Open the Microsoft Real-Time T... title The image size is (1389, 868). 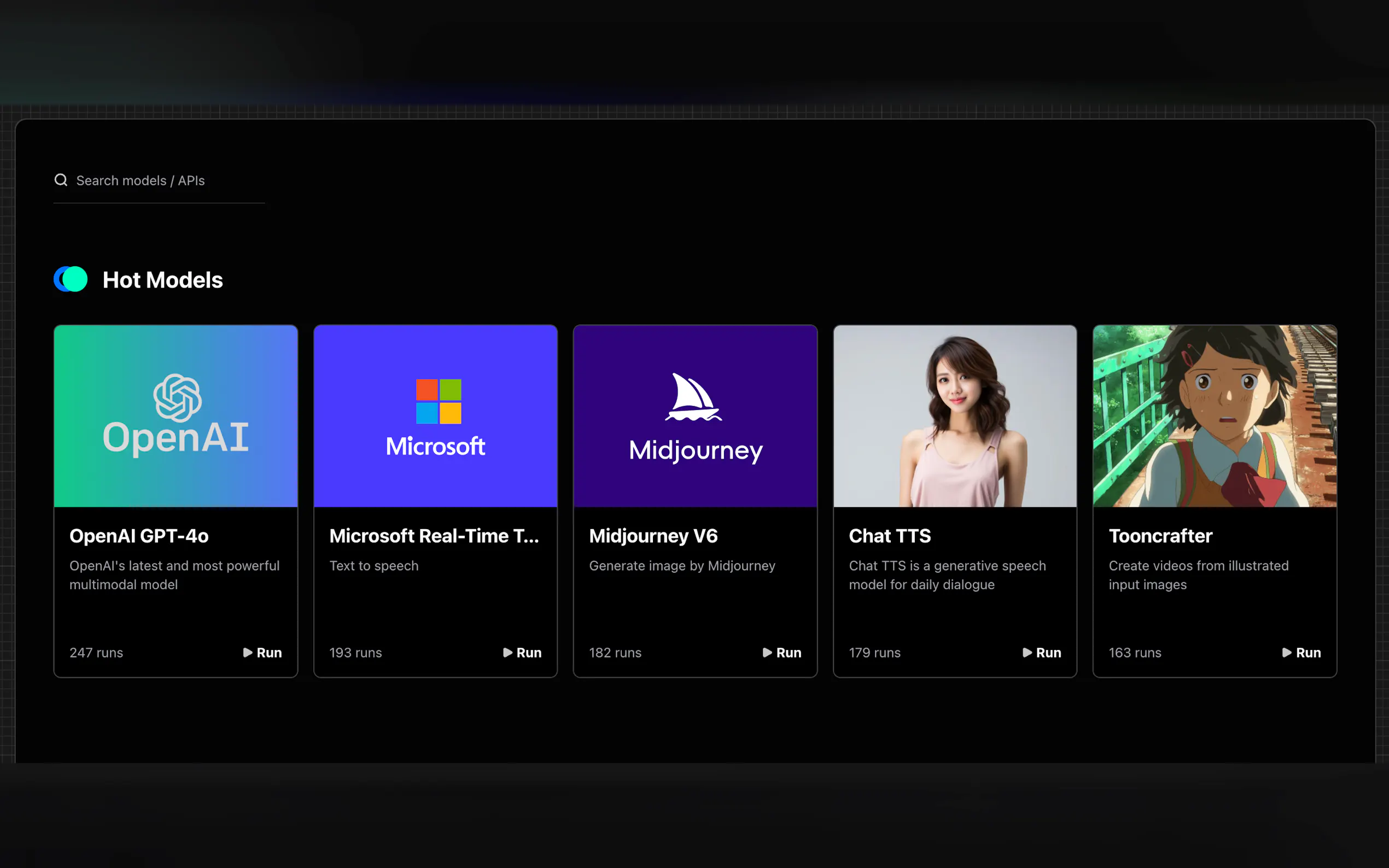coord(434,536)
